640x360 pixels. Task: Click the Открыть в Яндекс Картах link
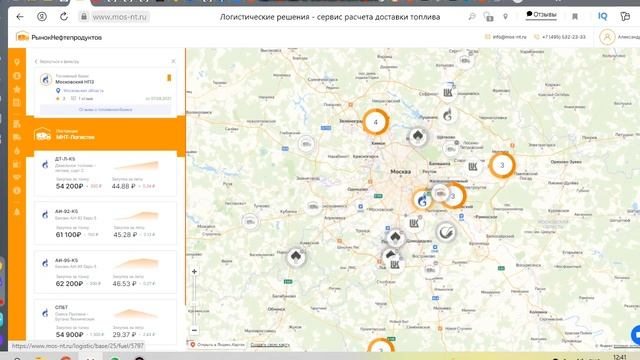217,345
